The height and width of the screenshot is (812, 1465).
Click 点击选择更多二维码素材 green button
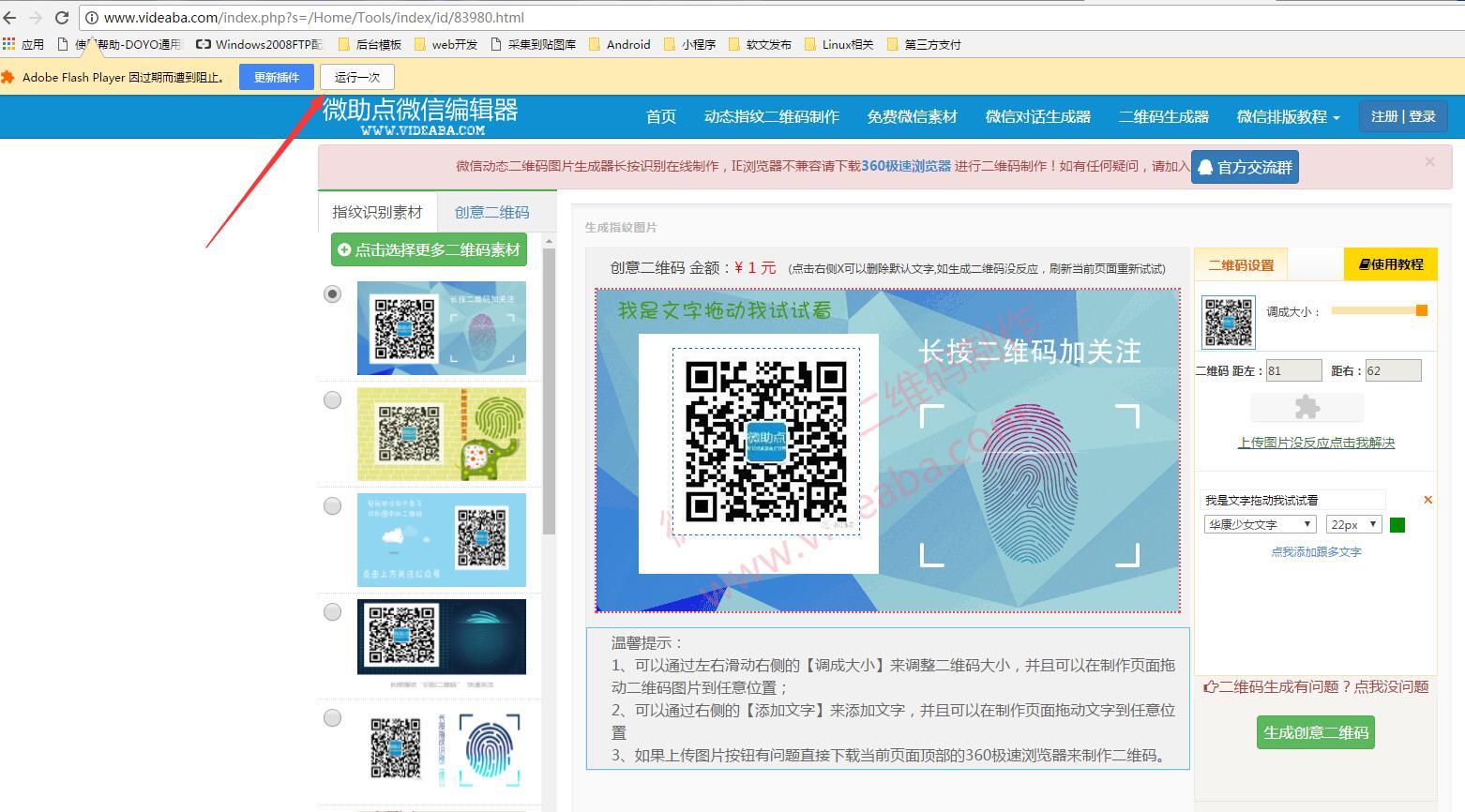point(429,249)
